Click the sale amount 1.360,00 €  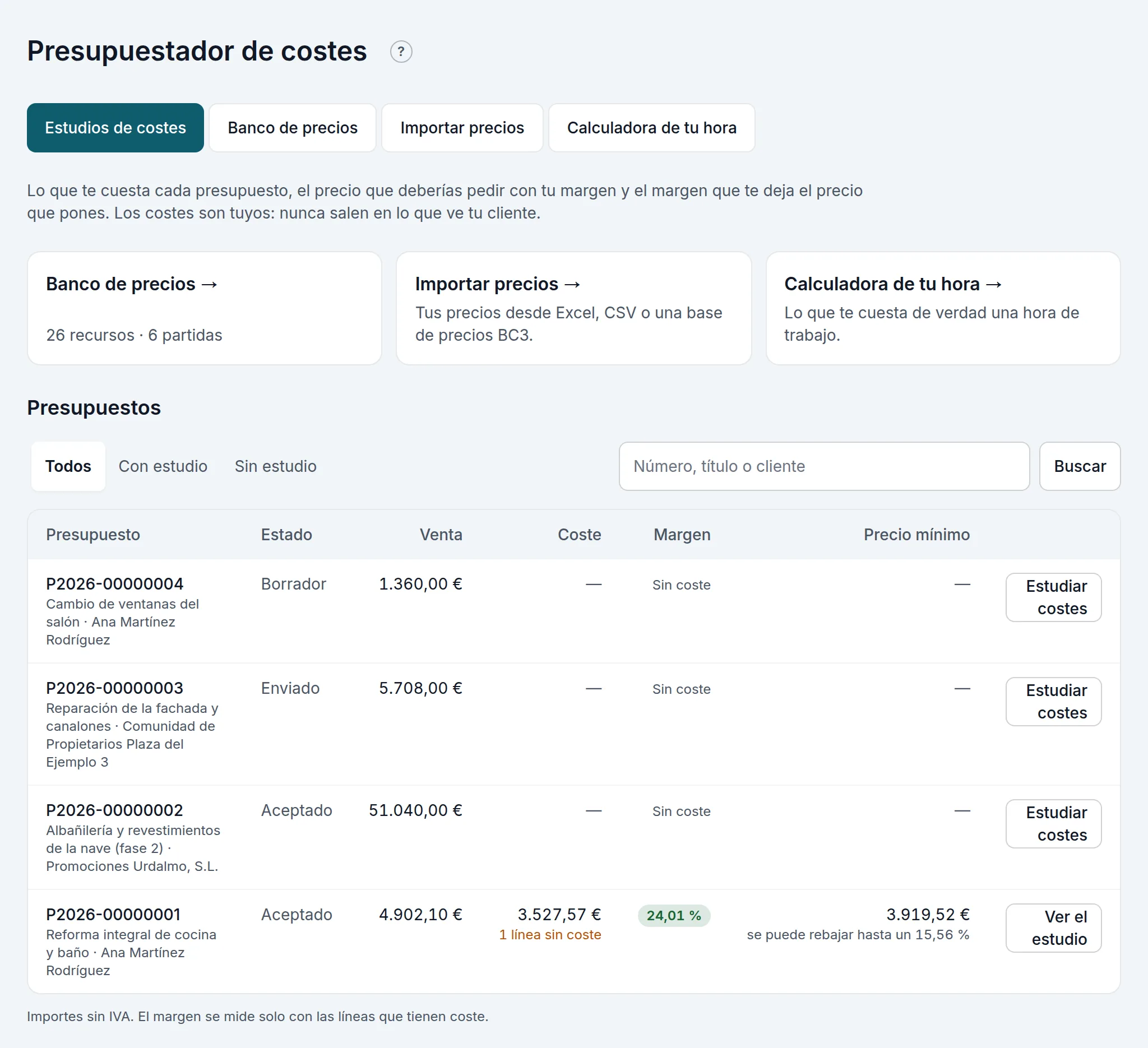click(420, 584)
